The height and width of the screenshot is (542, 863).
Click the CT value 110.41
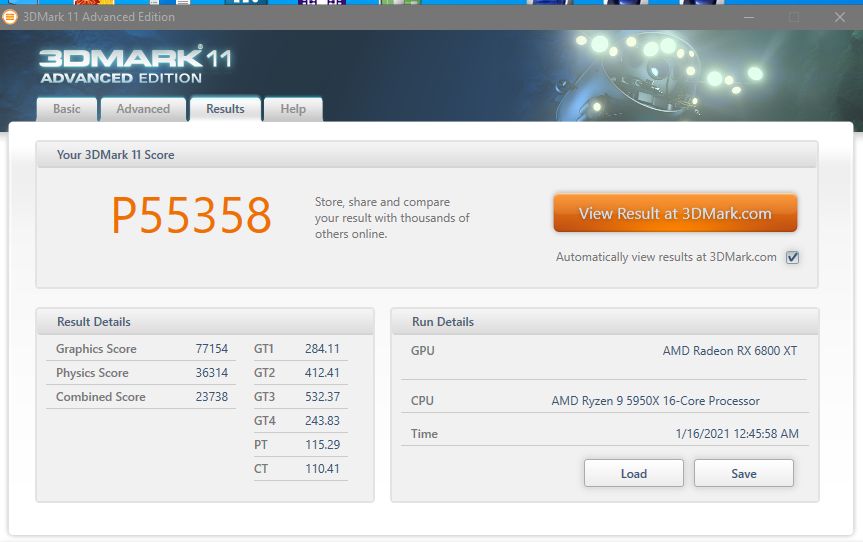pos(323,469)
